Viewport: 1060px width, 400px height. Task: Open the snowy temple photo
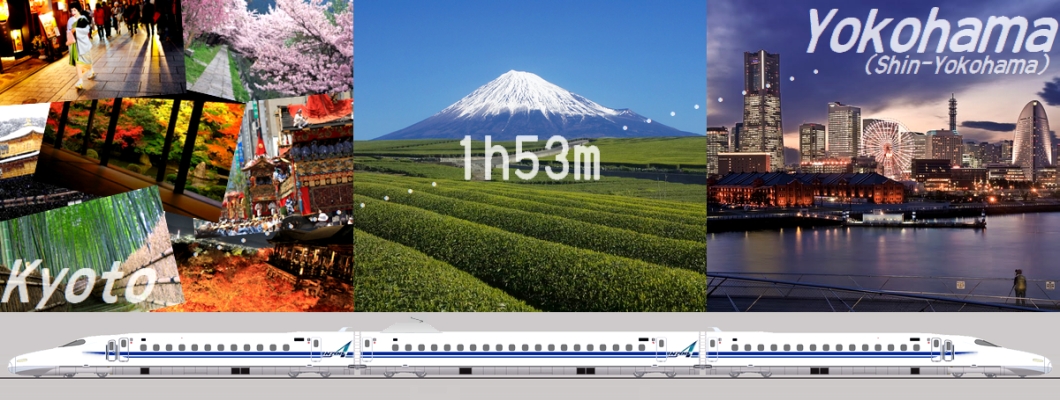pyautogui.click(x=22, y=150)
